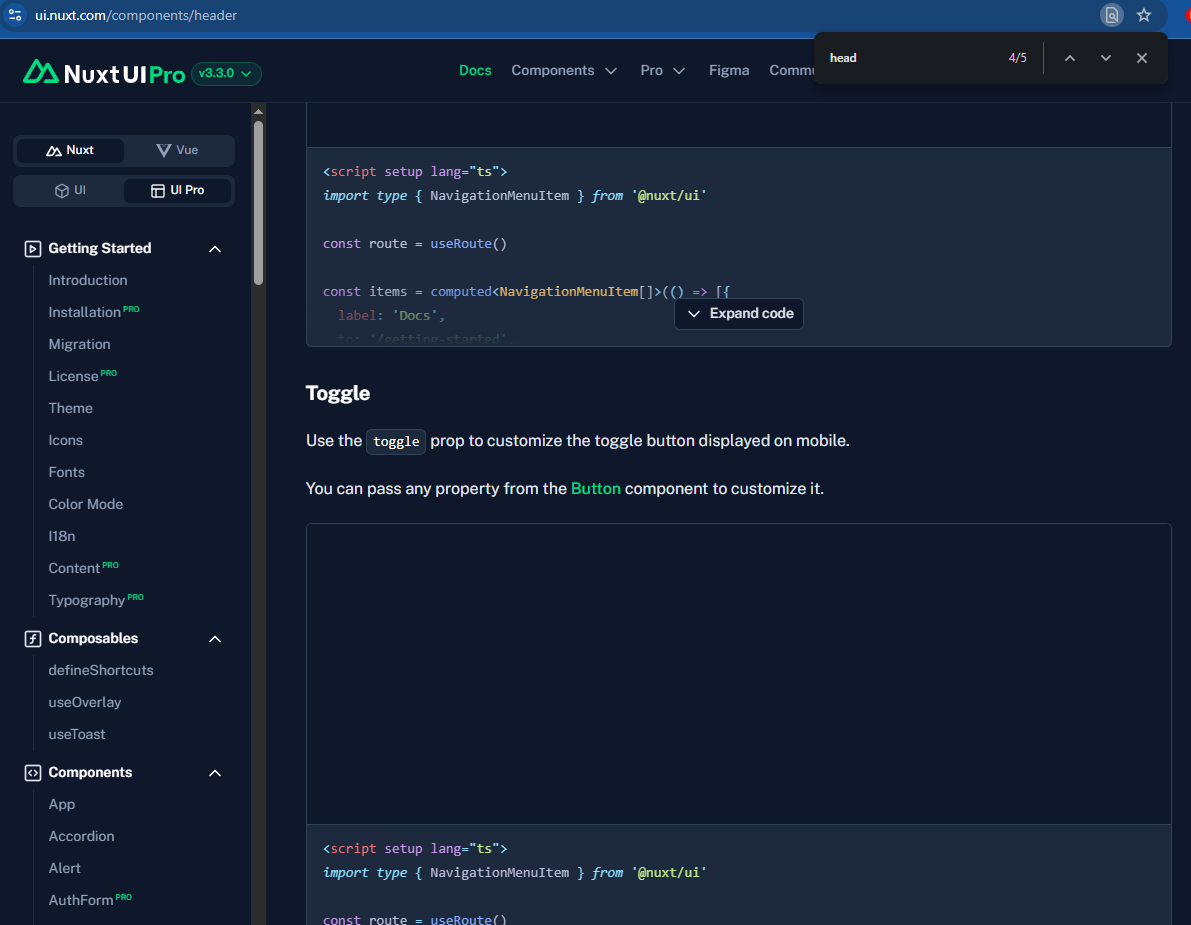Click the layout icon beside UI Pro
This screenshot has height=925, width=1191.
(158, 191)
